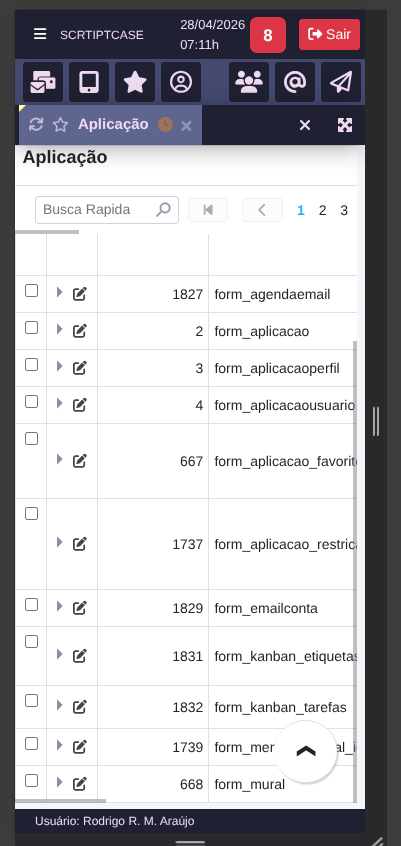Click the tablet device icon
This screenshot has height=846, width=401.
pos(89,82)
